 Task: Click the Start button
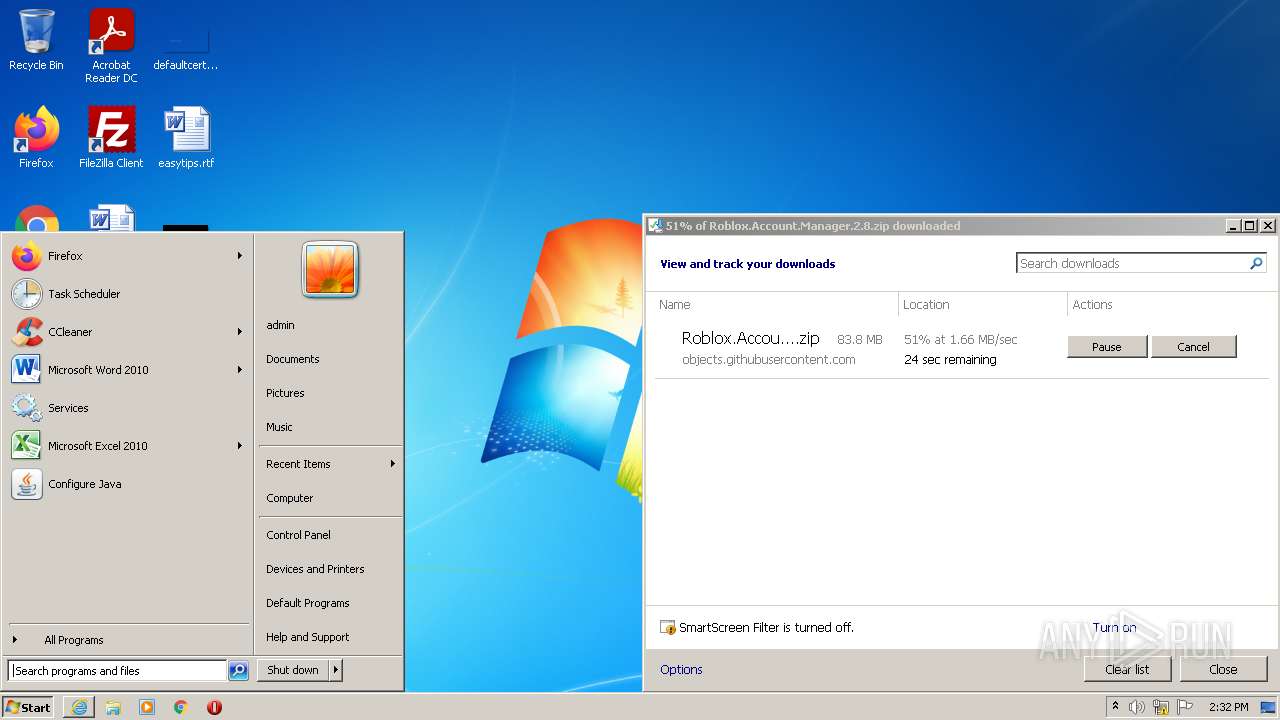point(28,707)
